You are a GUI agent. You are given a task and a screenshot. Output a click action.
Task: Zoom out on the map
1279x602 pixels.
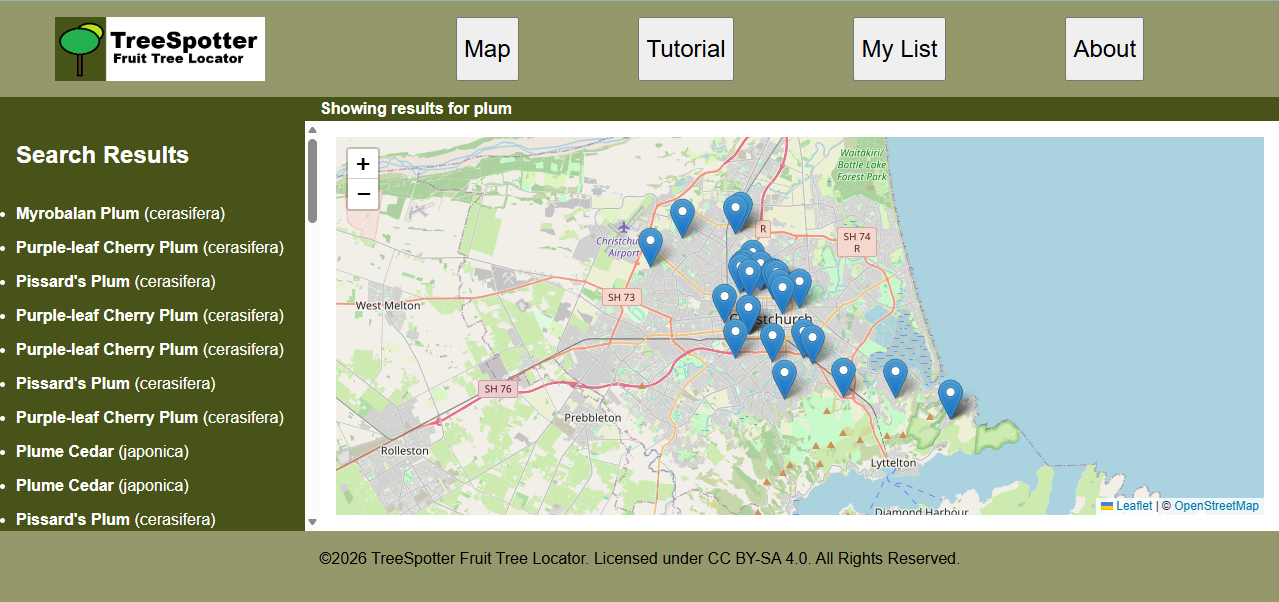pos(363,194)
